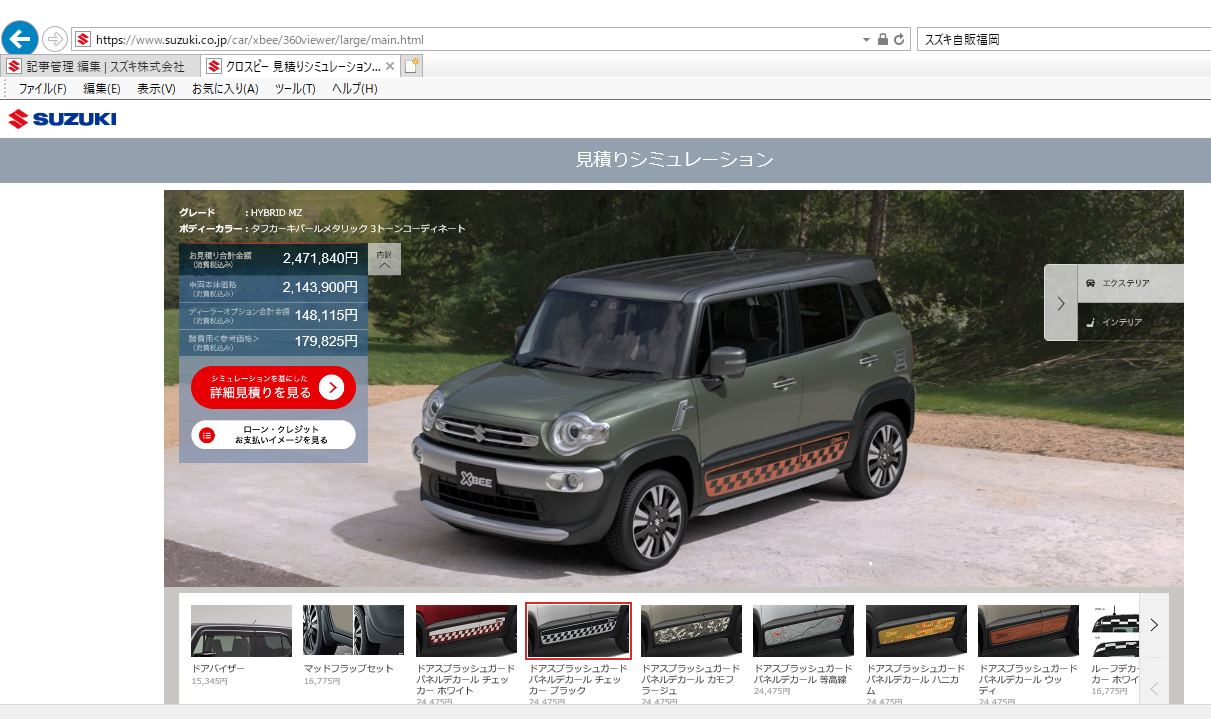Open the ファイル(F) menu
Screen dimensions: 1211x719
pos(42,89)
